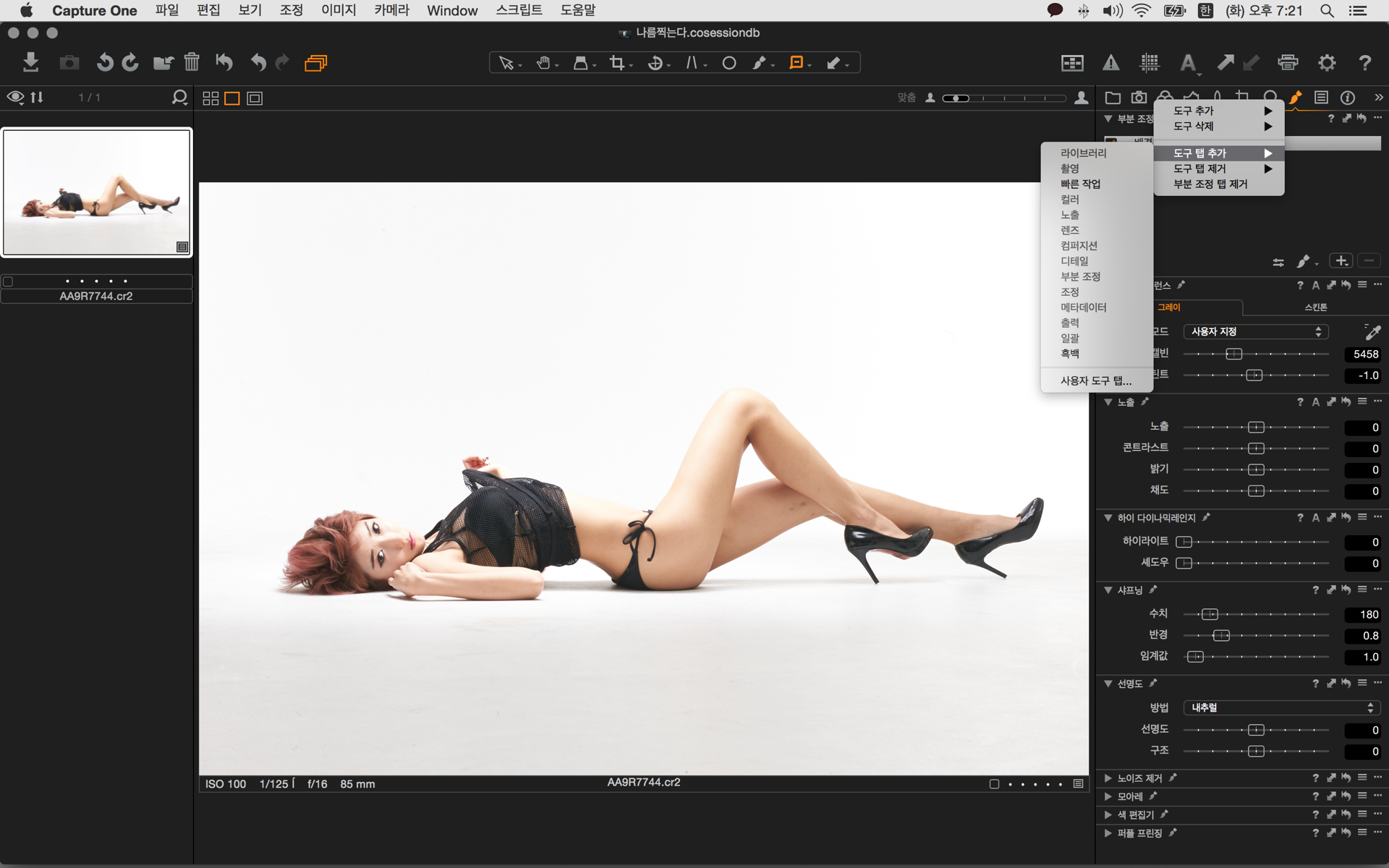Toggle the browser eye visibility icon
1389x868 pixels.
tap(15, 97)
